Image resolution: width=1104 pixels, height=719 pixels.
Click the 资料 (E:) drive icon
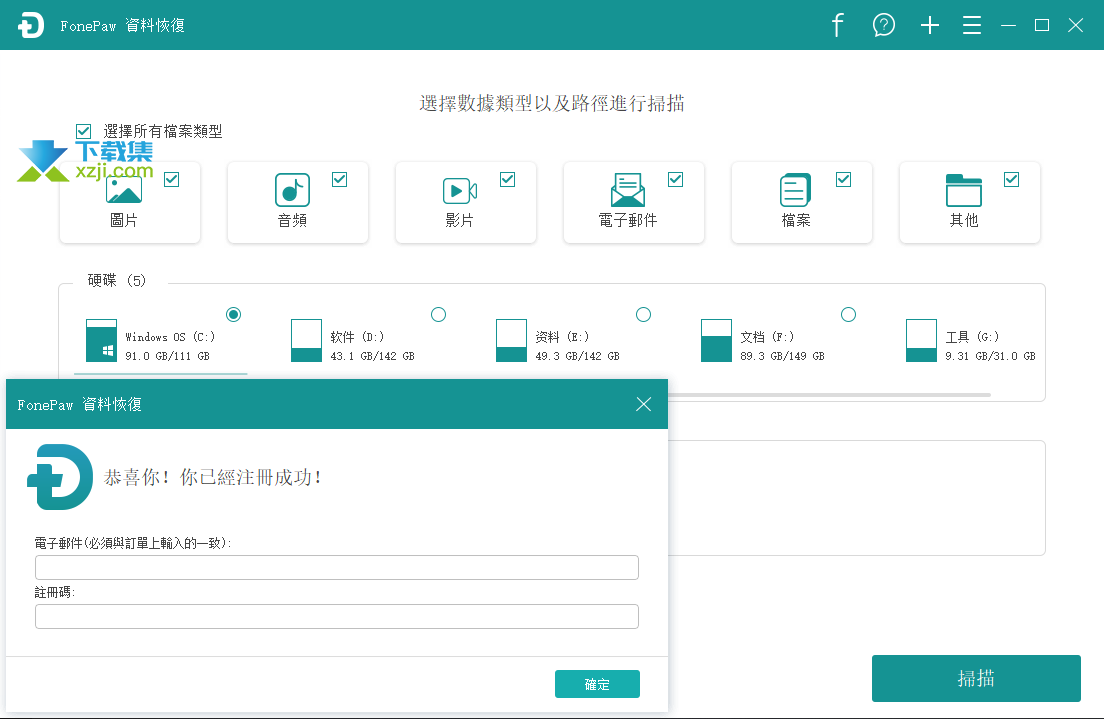coord(511,340)
